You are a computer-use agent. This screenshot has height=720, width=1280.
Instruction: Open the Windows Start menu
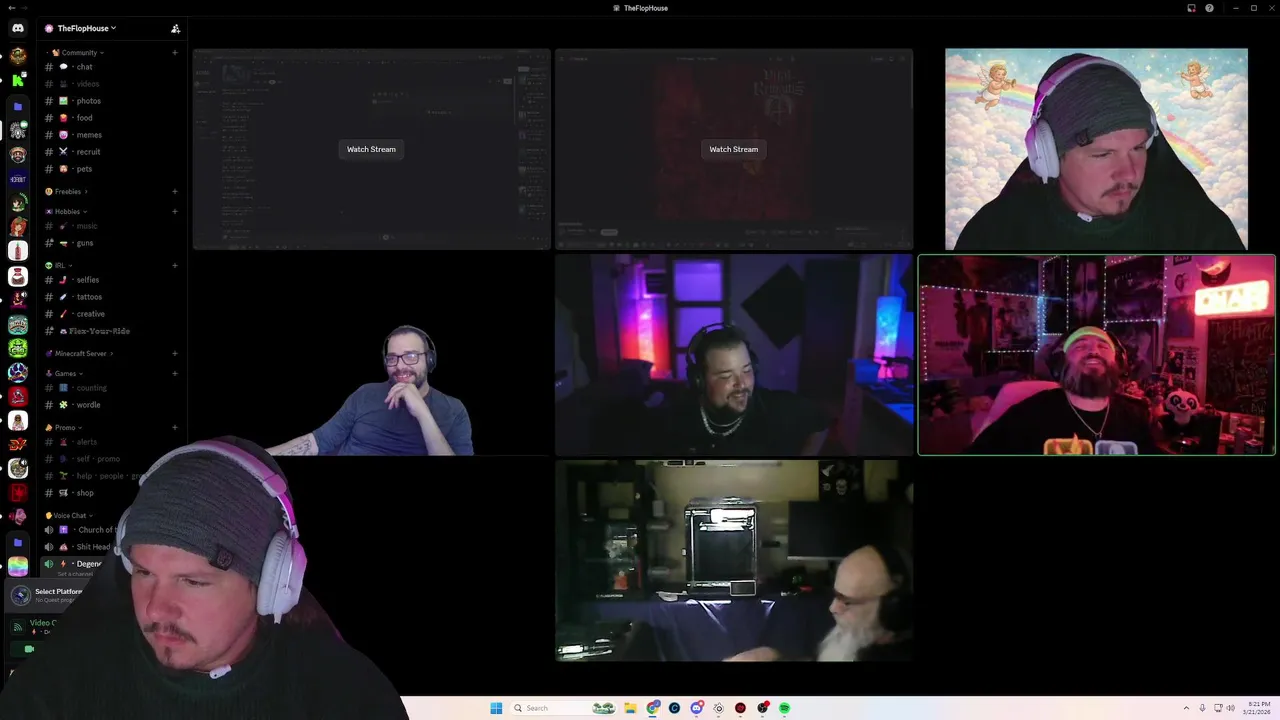tap(496, 708)
